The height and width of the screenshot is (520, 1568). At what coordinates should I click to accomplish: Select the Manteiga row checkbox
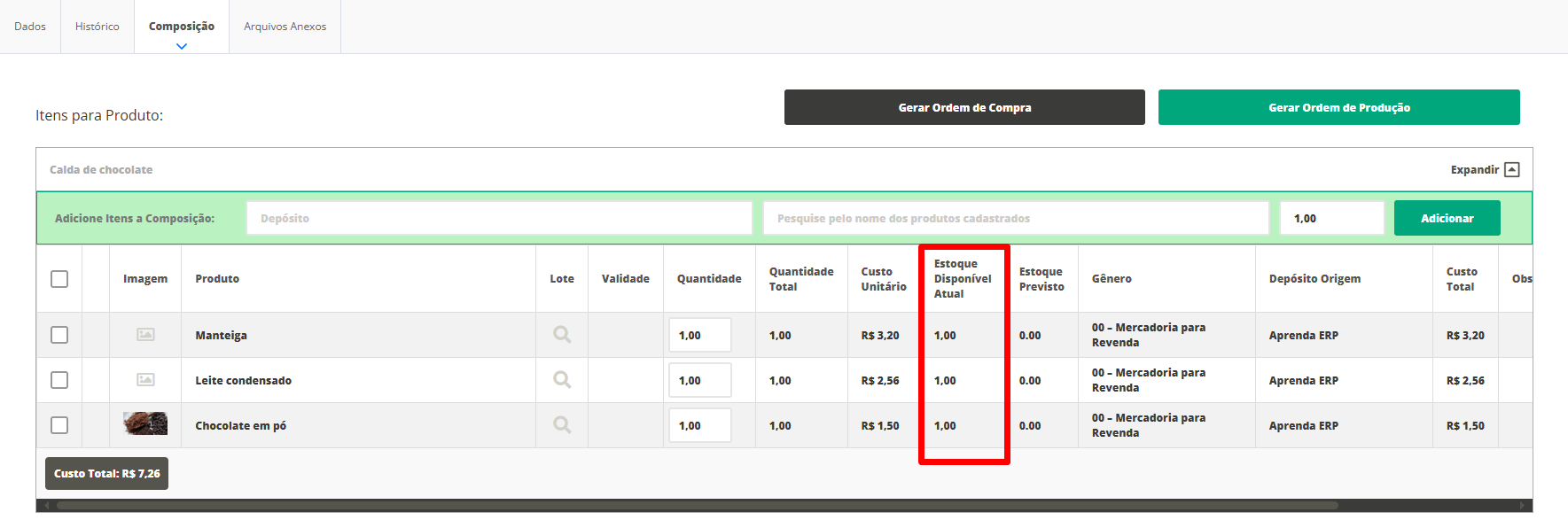59,335
